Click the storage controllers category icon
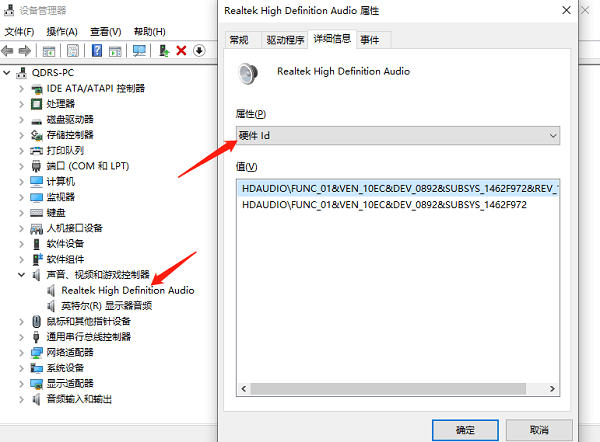The width and height of the screenshot is (600, 442). pos(37,135)
